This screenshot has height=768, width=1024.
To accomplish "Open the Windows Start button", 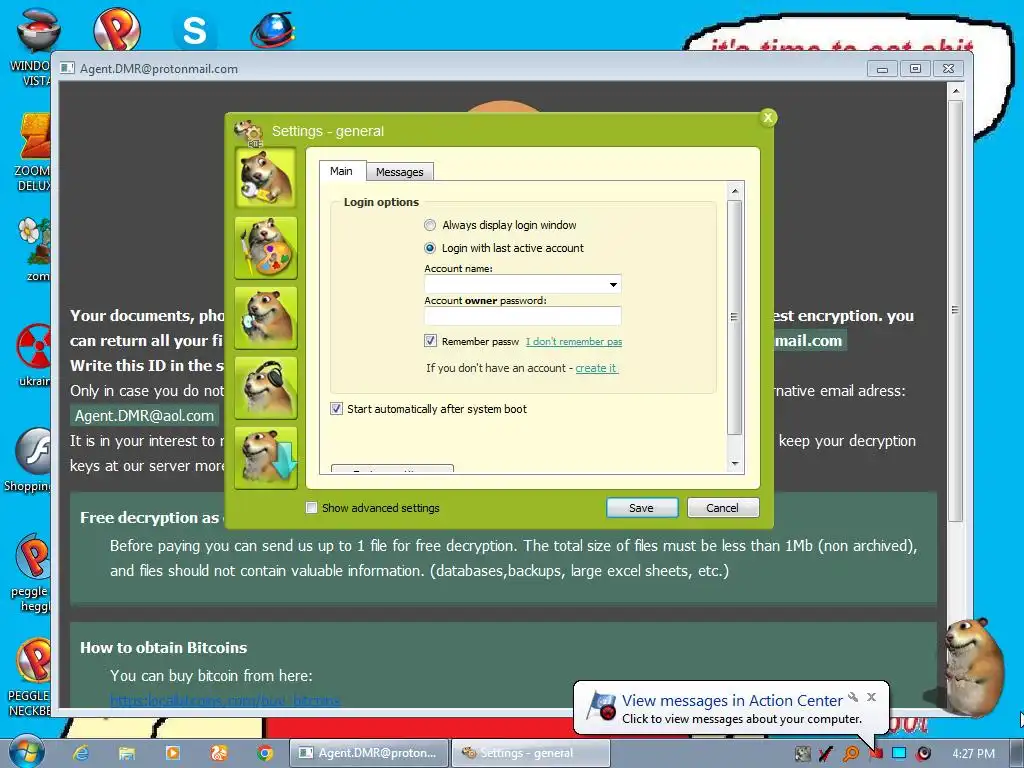I will click(26, 752).
